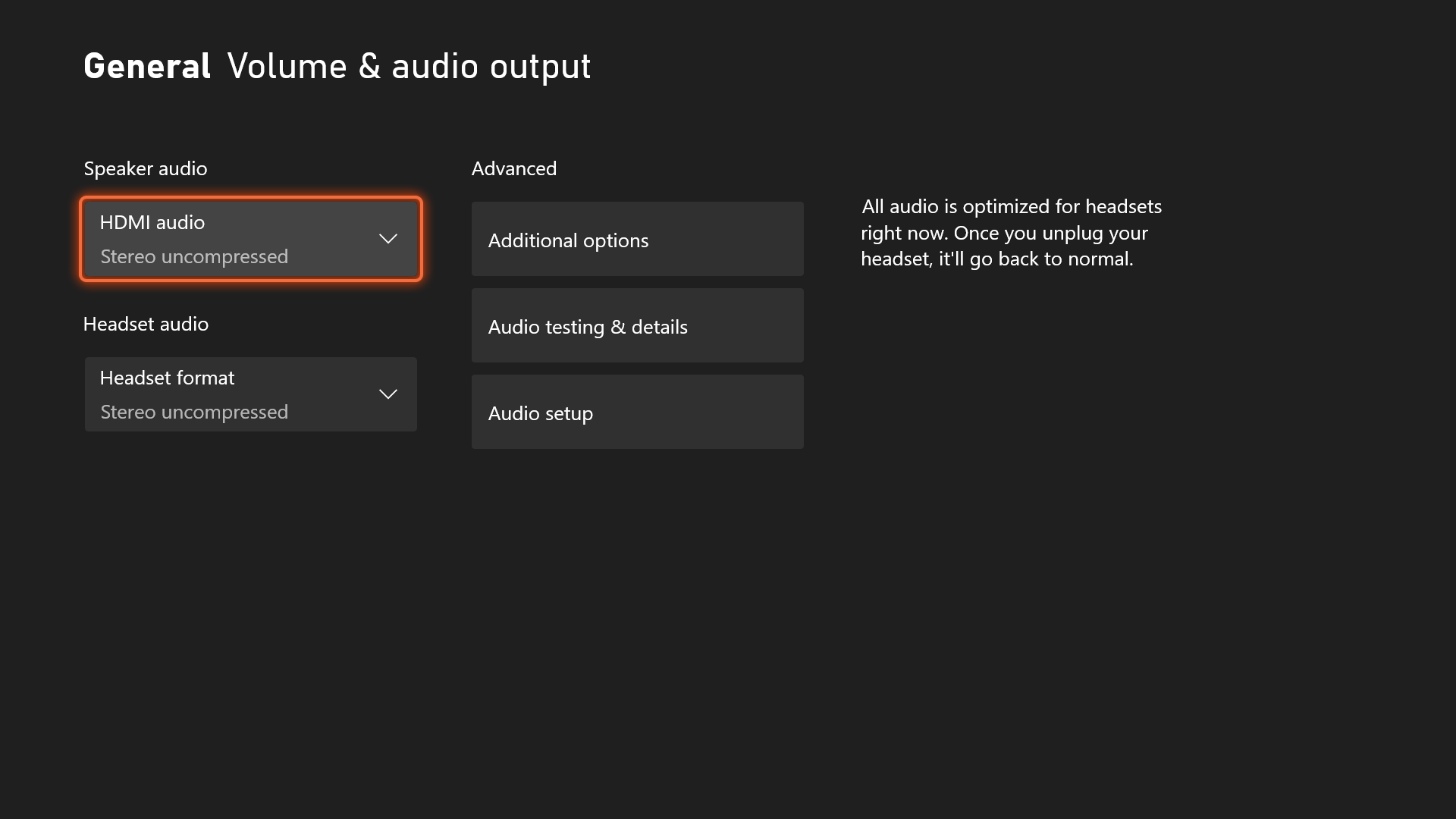
Task: Click the General heading
Action: click(147, 67)
